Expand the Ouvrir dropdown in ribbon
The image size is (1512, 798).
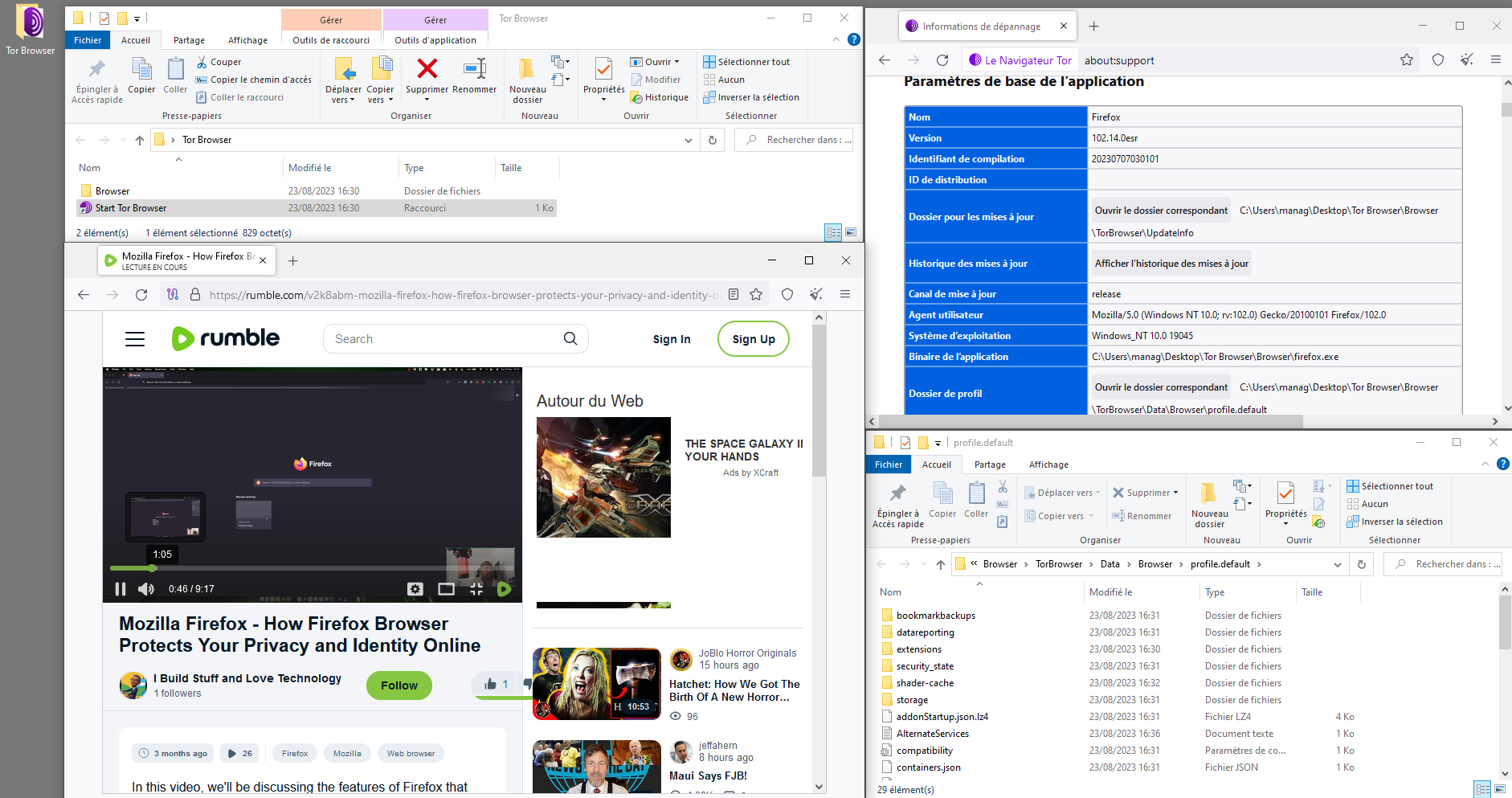(x=676, y=62)
